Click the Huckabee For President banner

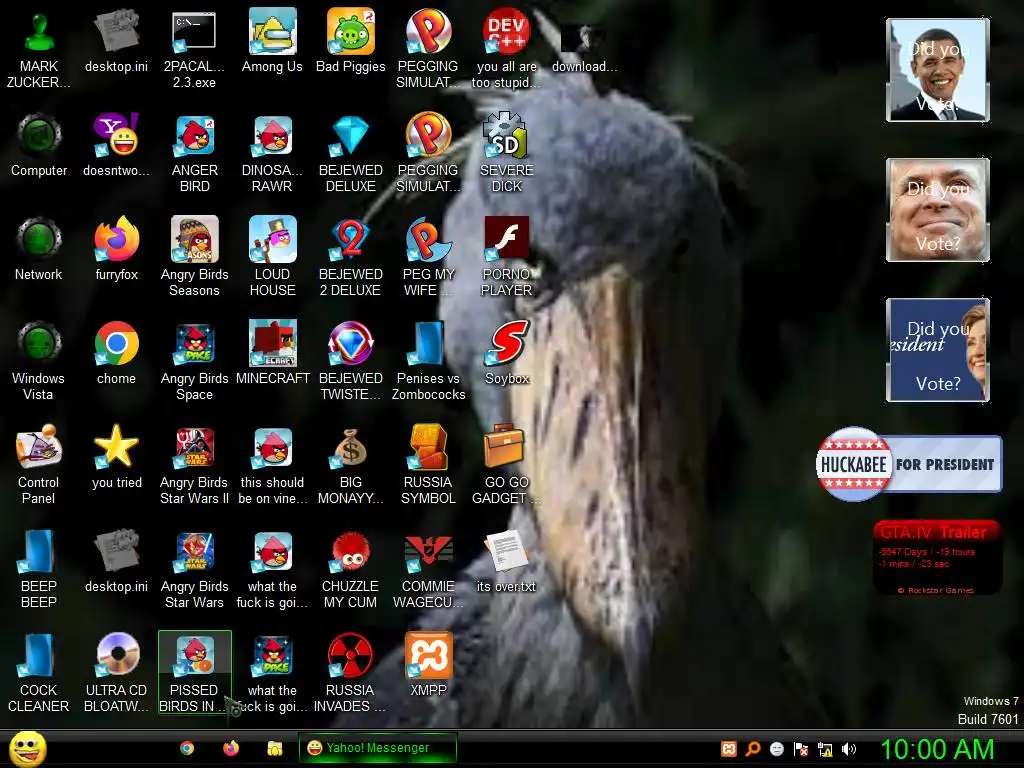[x=909, y=464]
